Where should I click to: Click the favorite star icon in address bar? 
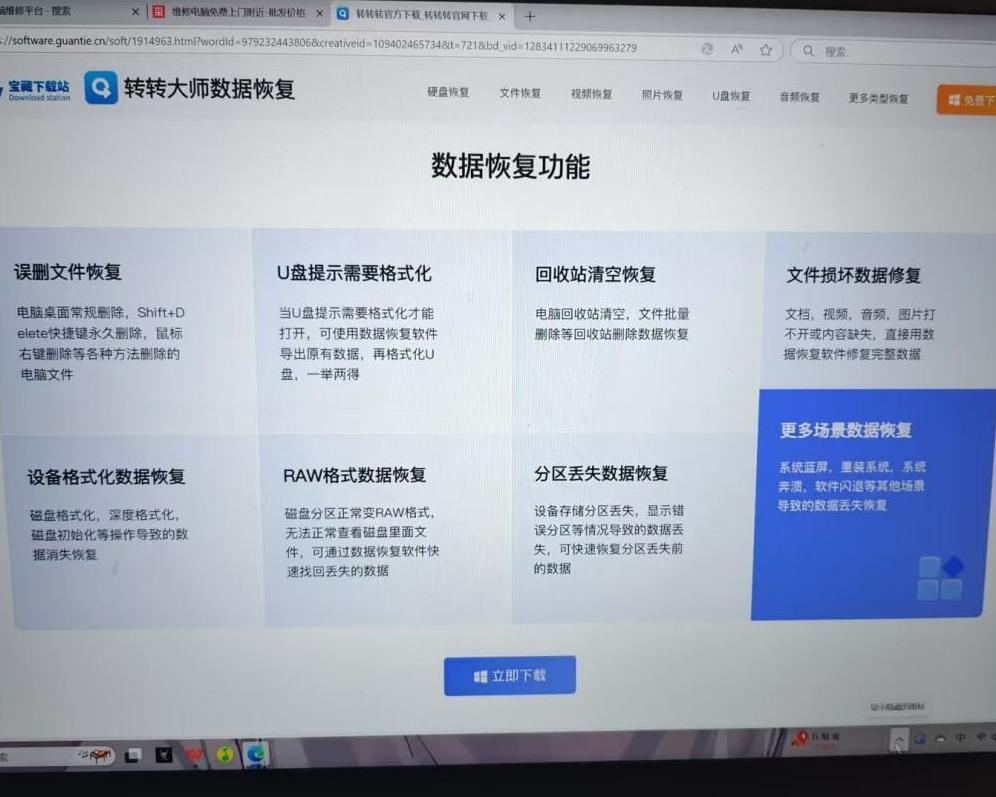click(766, 50)
